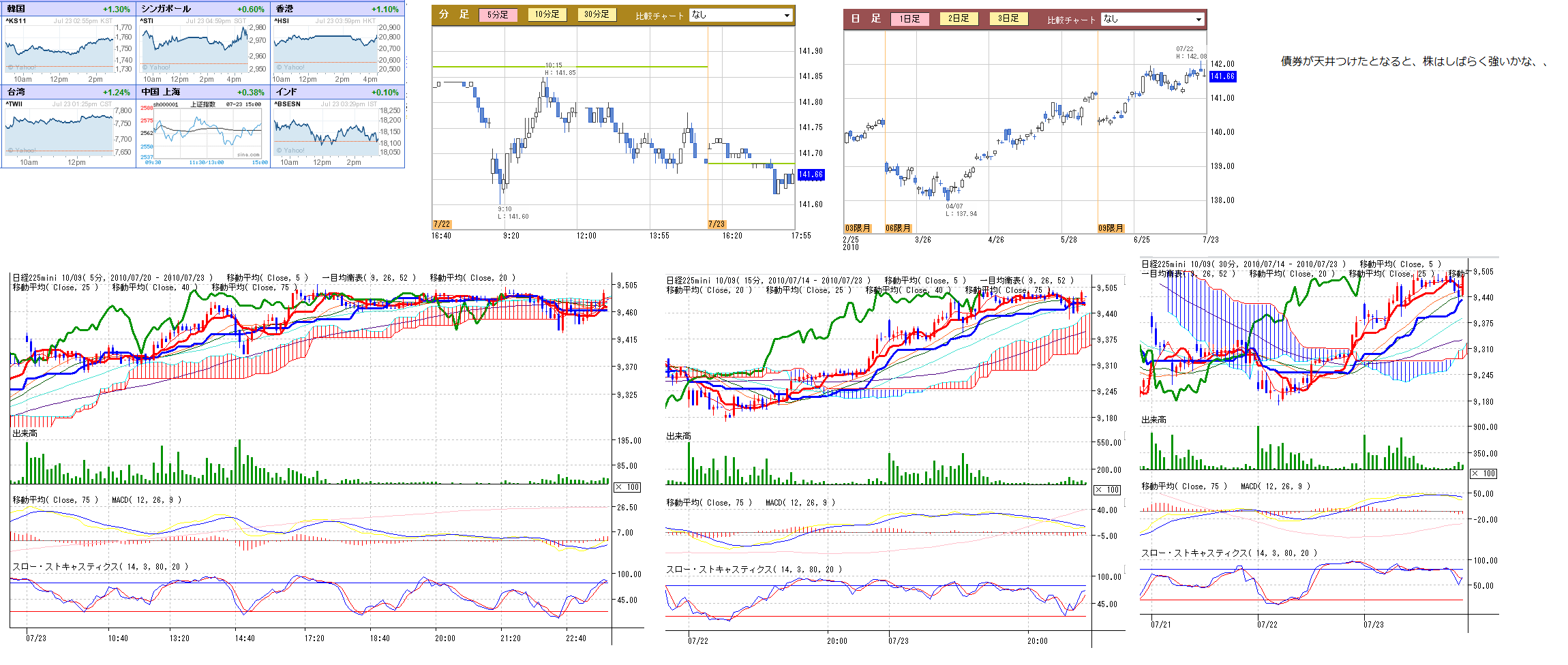1568x665 pixels.
Task: Open the 韓国 KS11 index chart
Action: click(x=68, y=50)
